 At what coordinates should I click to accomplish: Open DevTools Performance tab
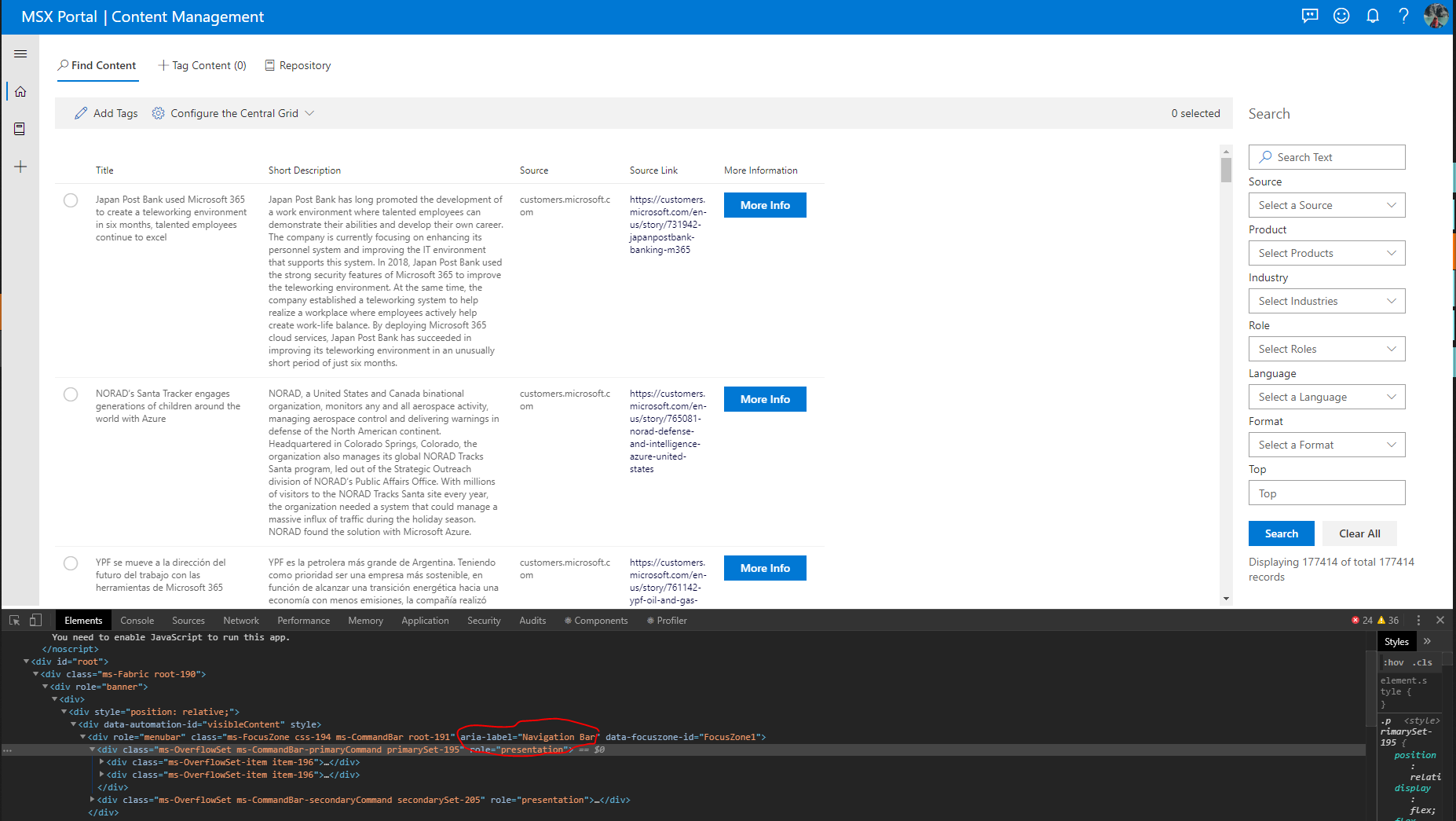(x=304, y=620)
